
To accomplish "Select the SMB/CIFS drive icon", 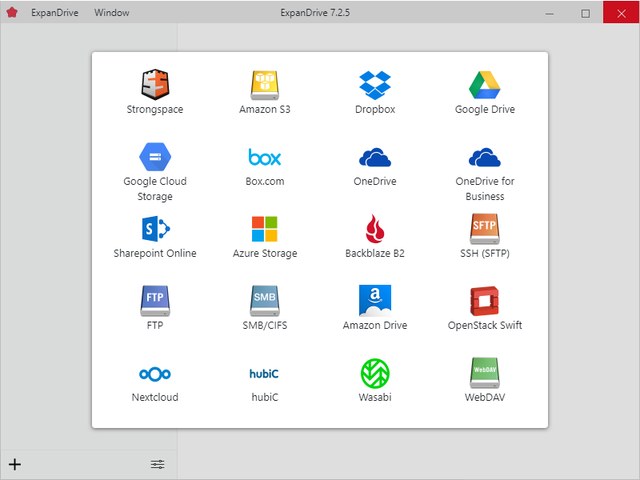I will click(x=265, y=300).
